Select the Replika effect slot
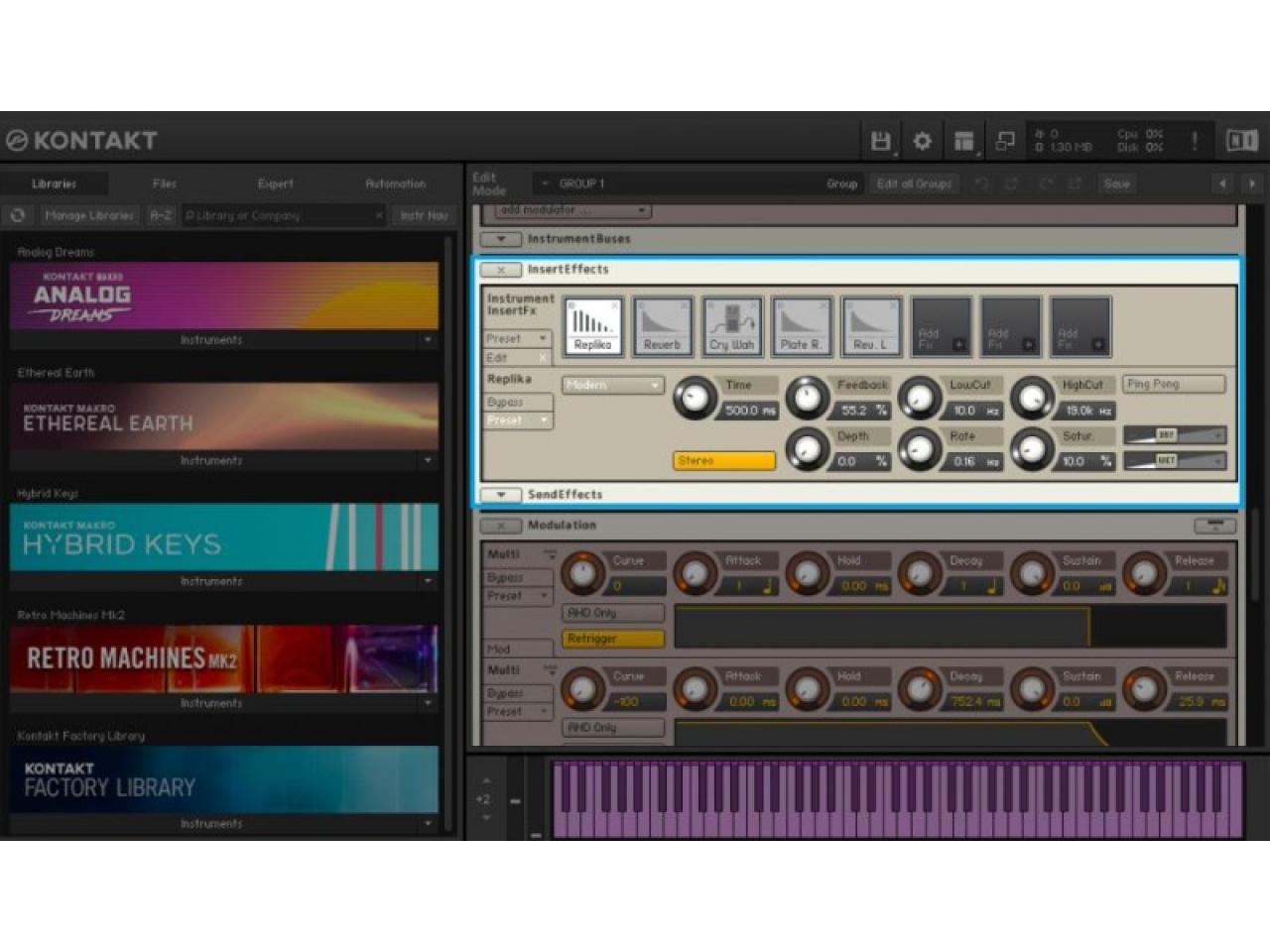 [x=592, y=326]
